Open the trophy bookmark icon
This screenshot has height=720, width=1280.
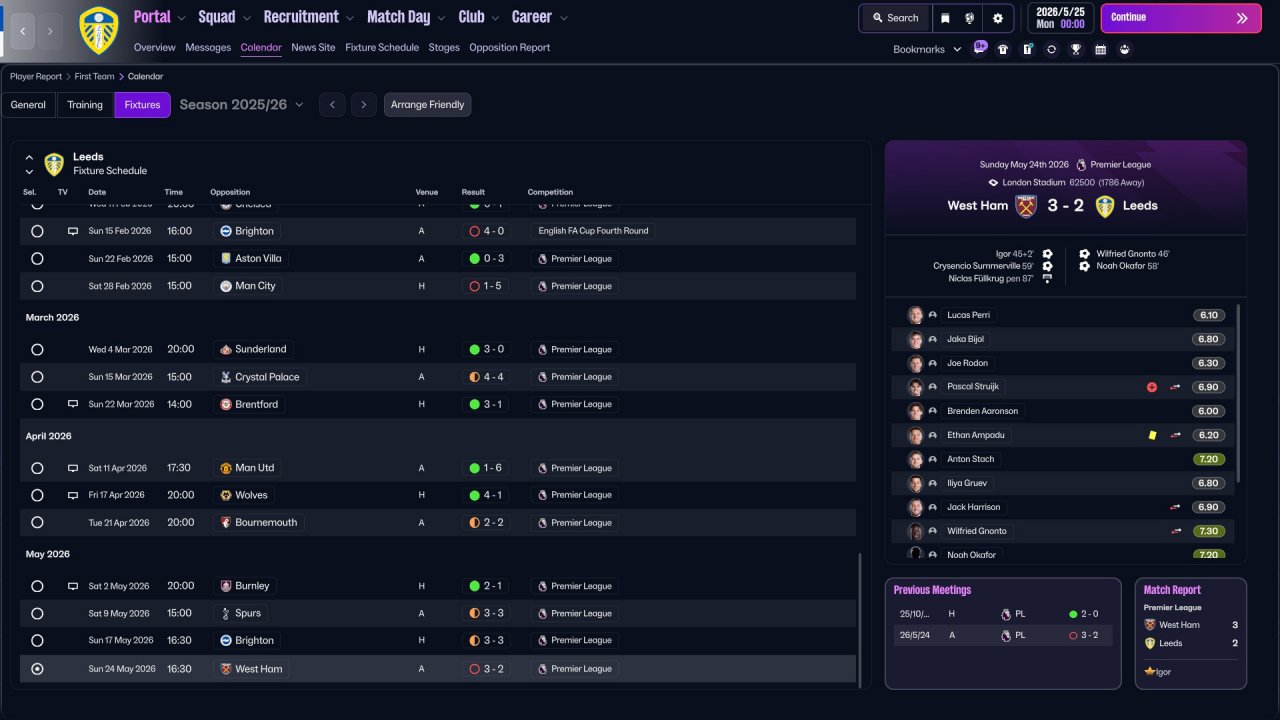pos(1076,49)
